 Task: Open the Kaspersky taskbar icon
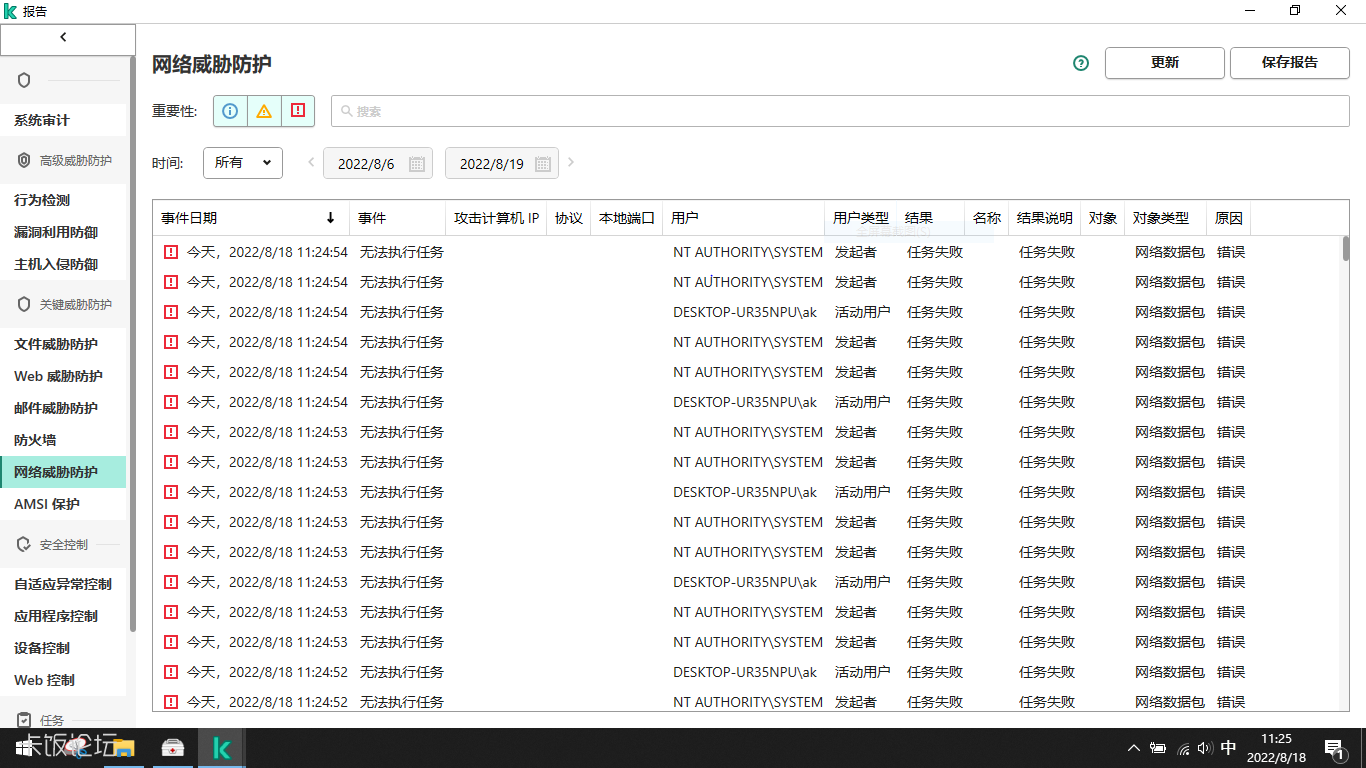[222, 748]
